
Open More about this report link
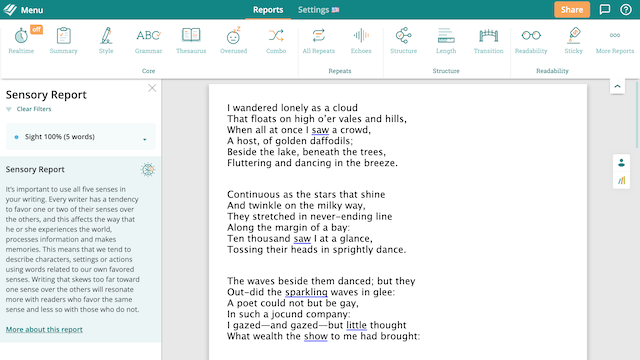coord(44,329)
